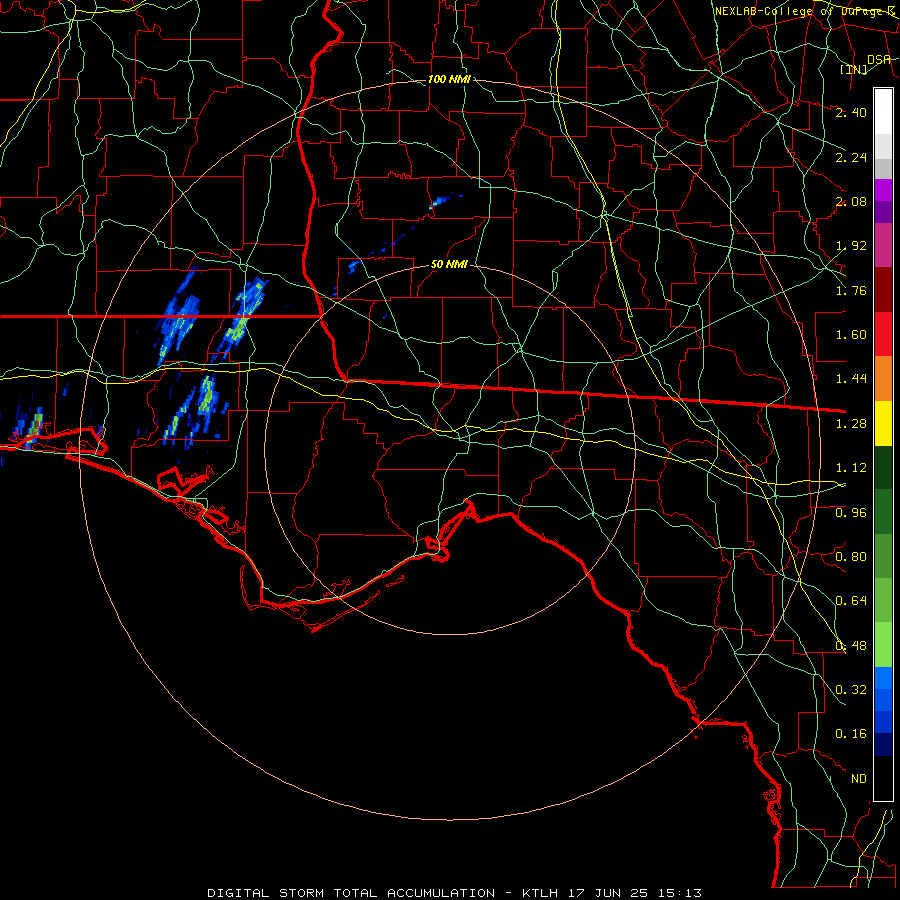Select the bright magenta legend swatch near 2.08

pyautogui.click(x=883, y=190)
